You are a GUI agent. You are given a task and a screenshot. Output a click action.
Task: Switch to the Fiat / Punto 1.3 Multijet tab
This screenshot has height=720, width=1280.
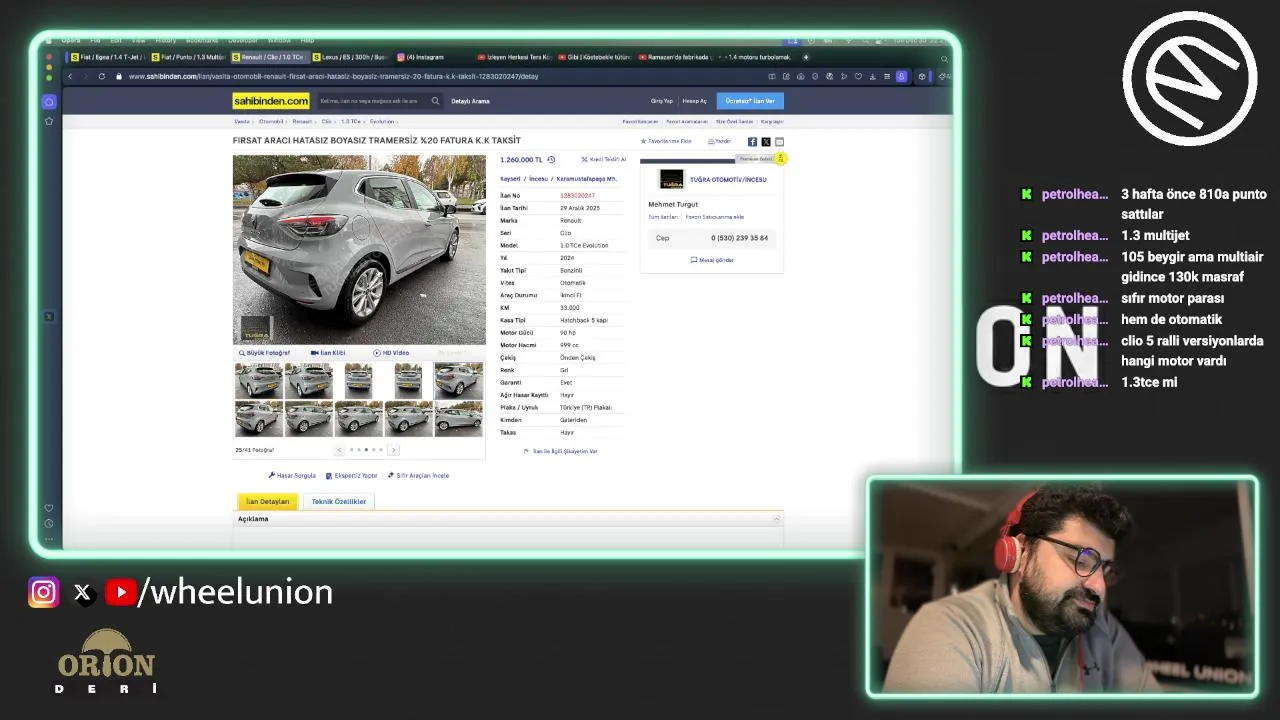(x=188, y=57)
